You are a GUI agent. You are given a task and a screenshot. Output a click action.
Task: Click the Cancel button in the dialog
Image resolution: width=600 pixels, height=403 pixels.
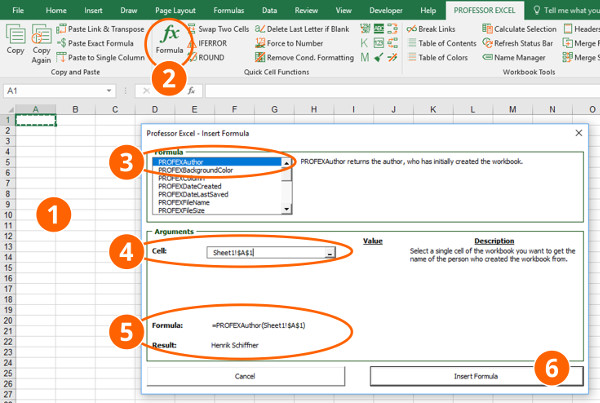pyautogui.click(x=245, y=376)
